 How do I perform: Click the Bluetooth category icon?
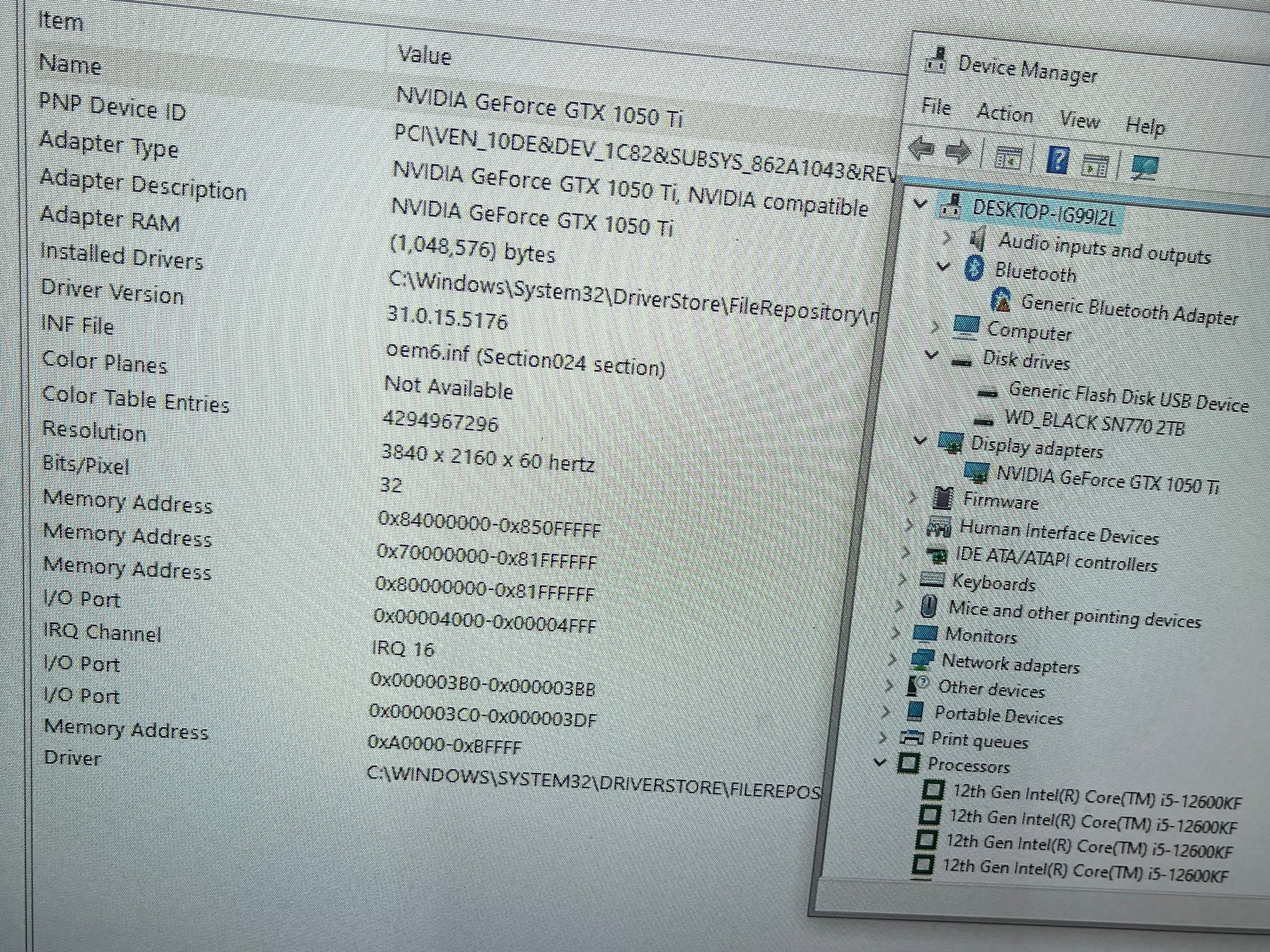tap(974, 268)
